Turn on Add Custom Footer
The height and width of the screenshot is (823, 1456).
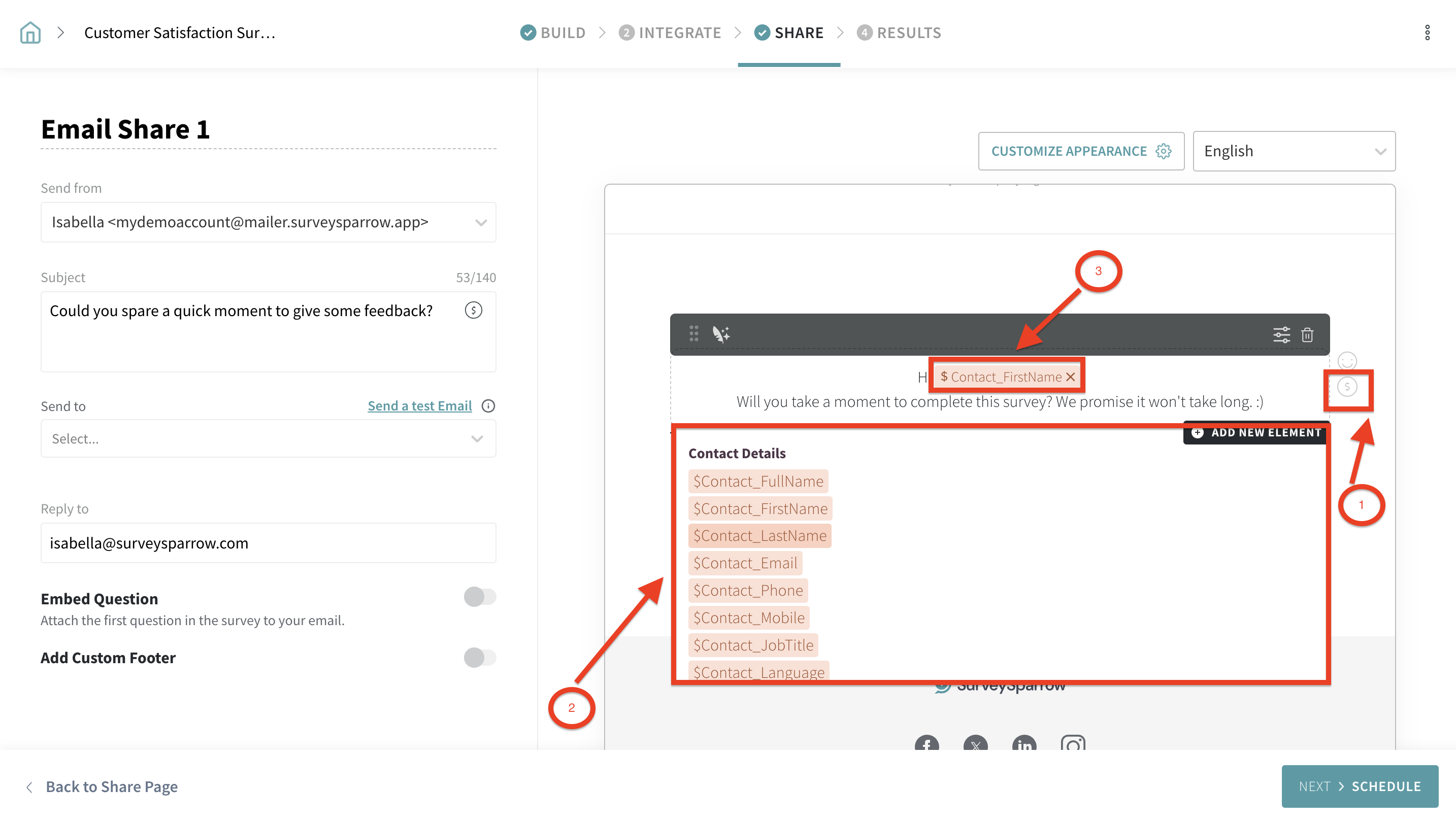(x=480, y=658)
